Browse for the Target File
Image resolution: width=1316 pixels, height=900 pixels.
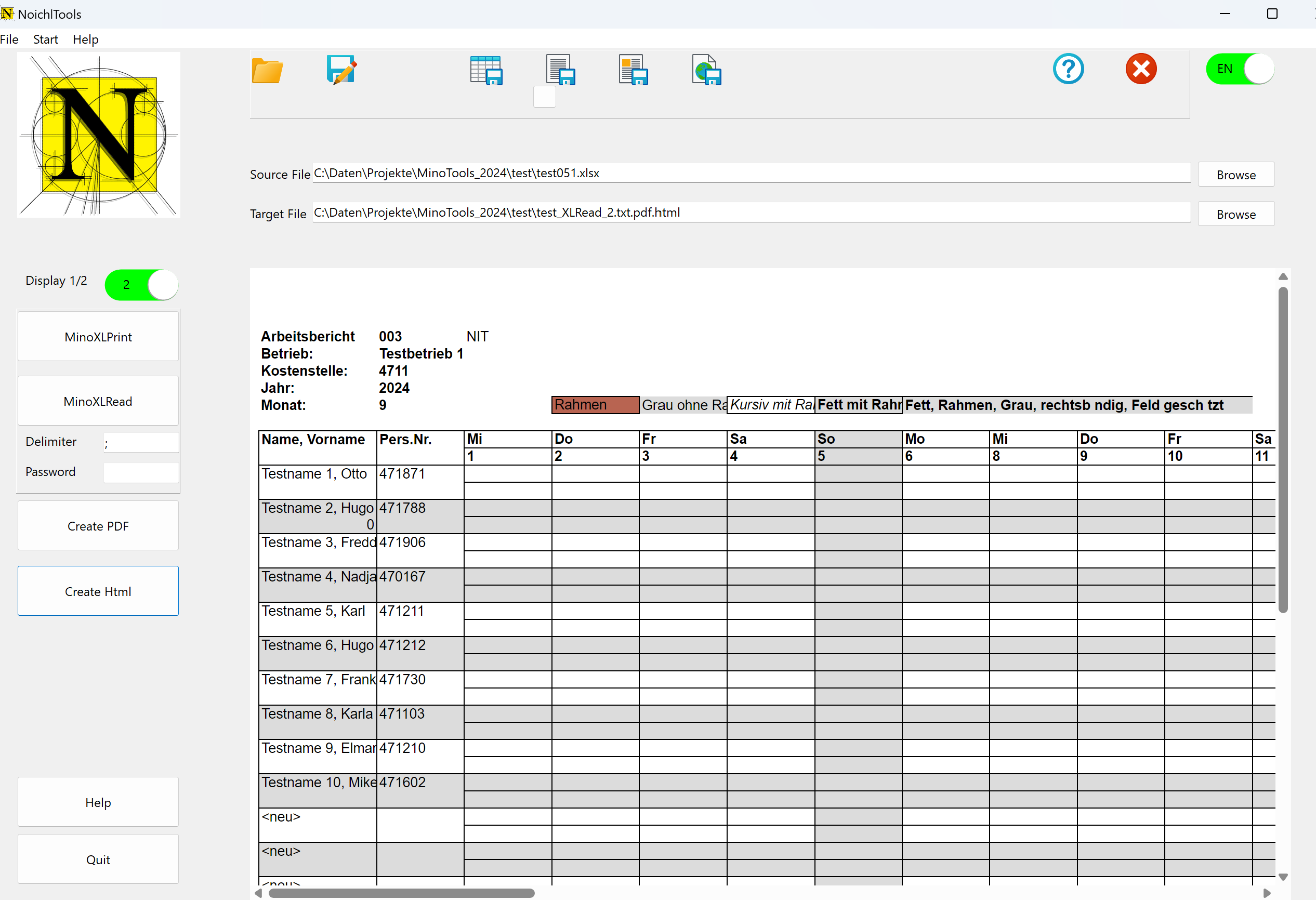tap(1236, 214)
